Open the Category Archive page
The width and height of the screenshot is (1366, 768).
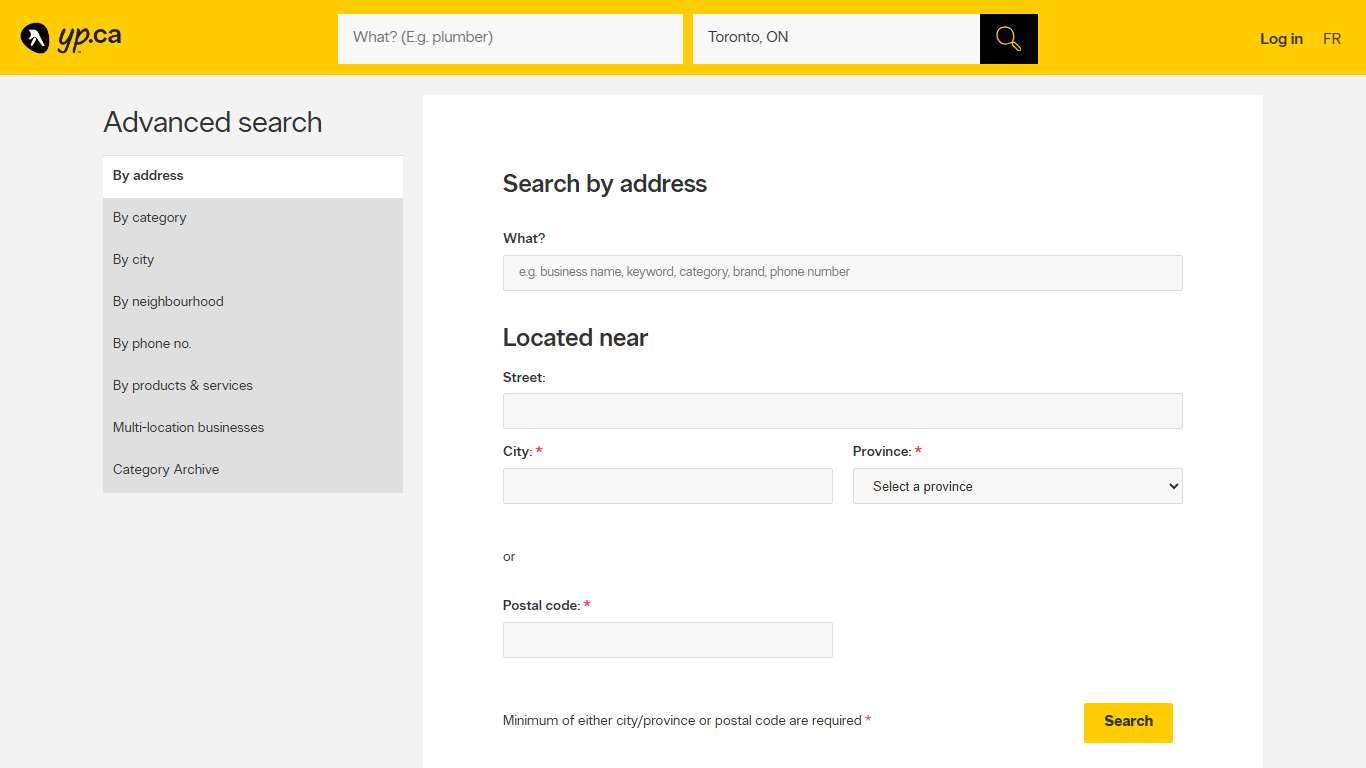pos(166,469)
